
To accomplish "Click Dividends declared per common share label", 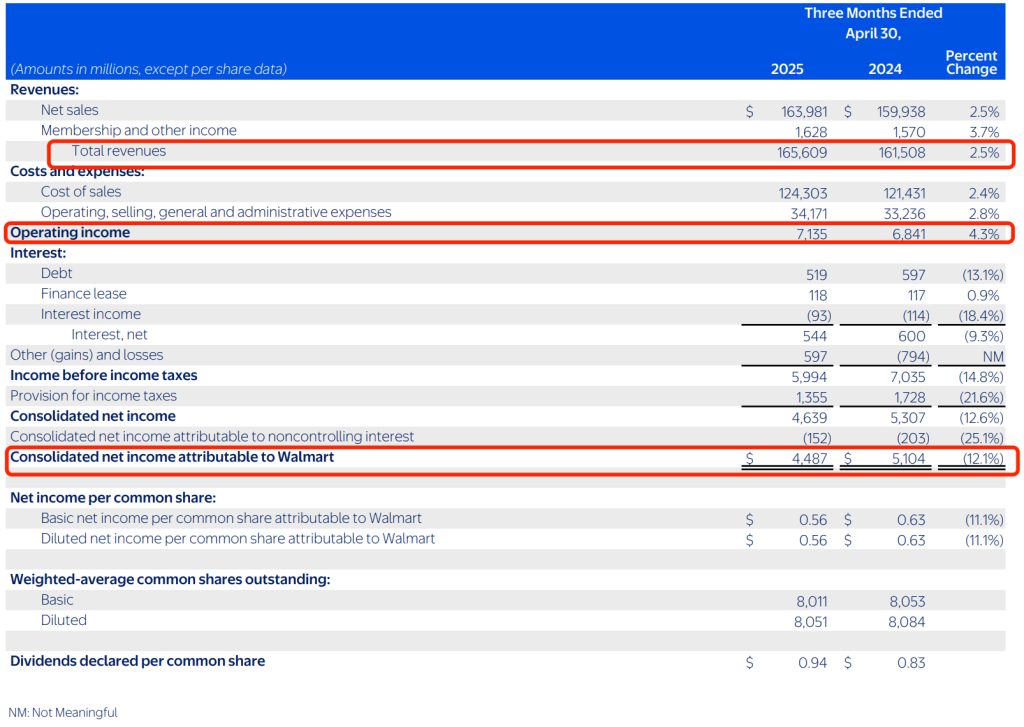I will (137, 661).
